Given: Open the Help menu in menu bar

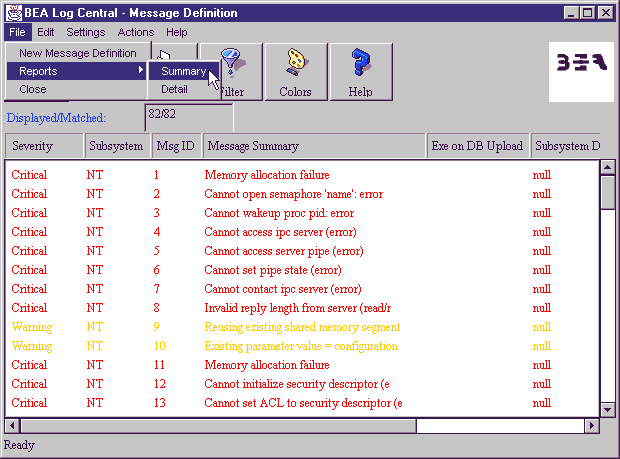Looking at the screenshot, I should tap(176, 32).
